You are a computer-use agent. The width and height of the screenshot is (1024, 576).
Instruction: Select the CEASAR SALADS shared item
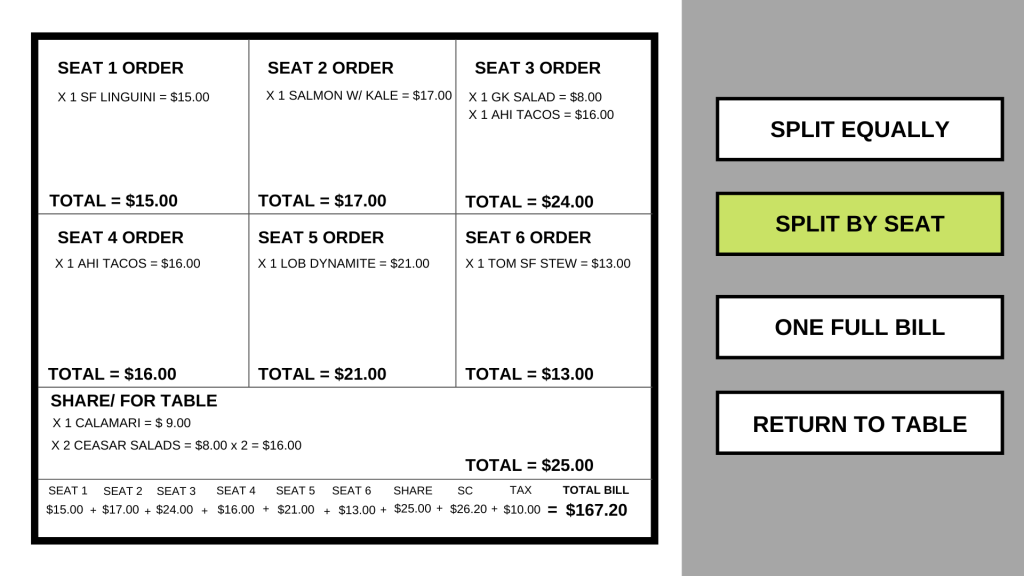(x=176, y=445)
